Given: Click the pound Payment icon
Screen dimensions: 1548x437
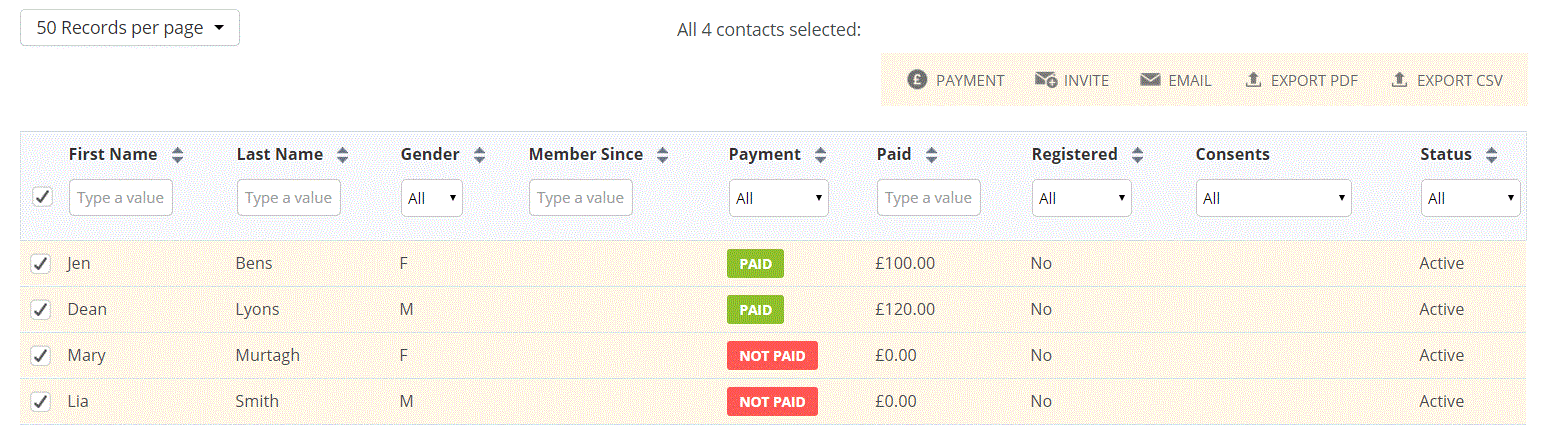Looking at the screenshot, I should [x=917, y=80].
